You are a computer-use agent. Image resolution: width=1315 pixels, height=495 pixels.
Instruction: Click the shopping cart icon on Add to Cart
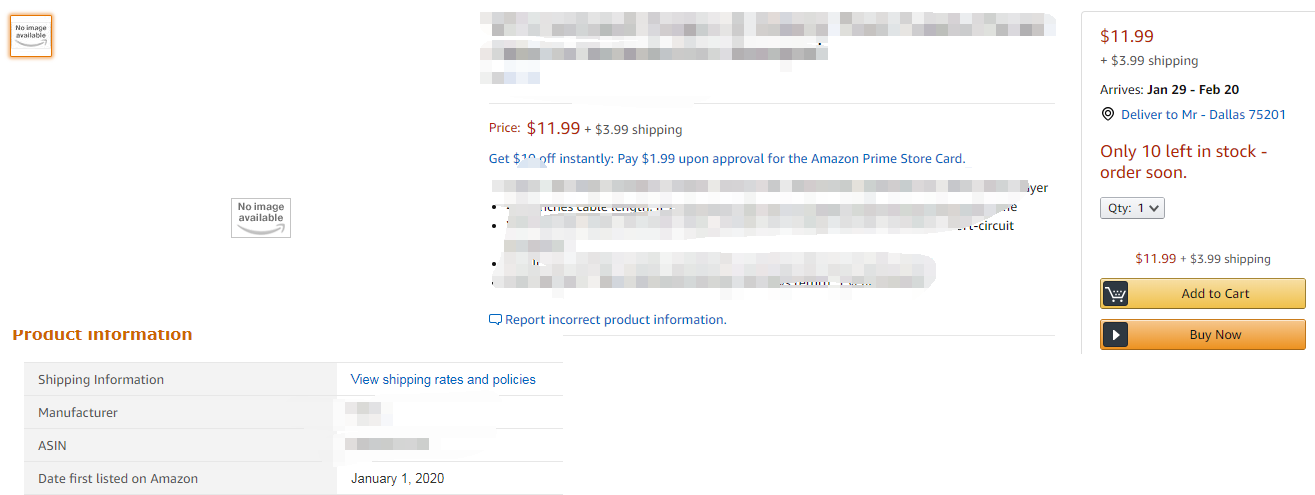click(1115, 294)
